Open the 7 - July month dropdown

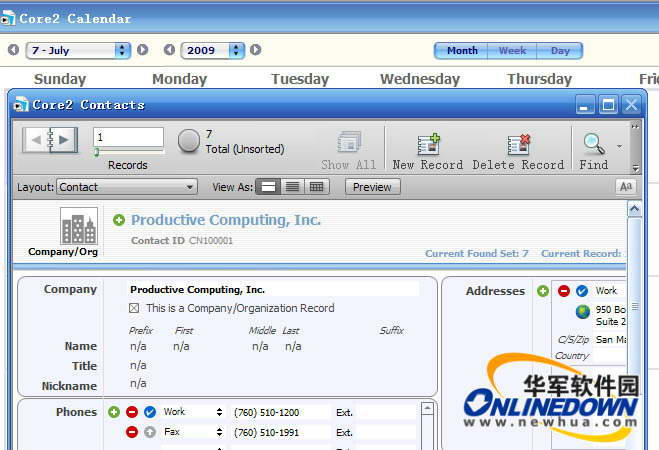coord(78,50)
